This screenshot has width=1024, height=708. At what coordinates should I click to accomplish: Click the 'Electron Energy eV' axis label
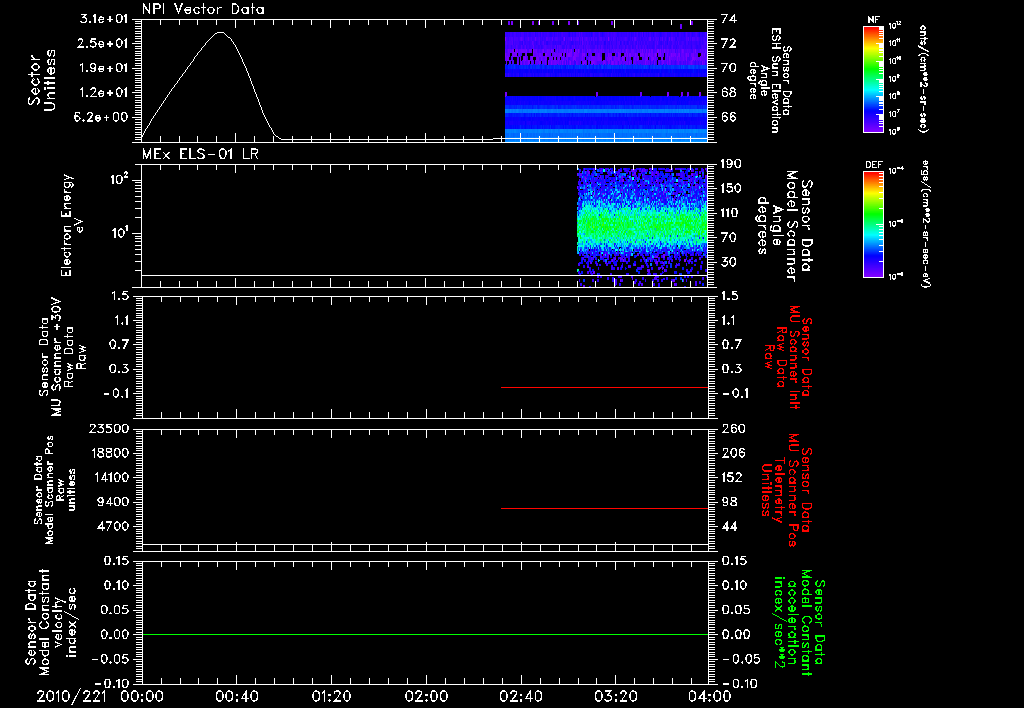[x=72, y=225]
